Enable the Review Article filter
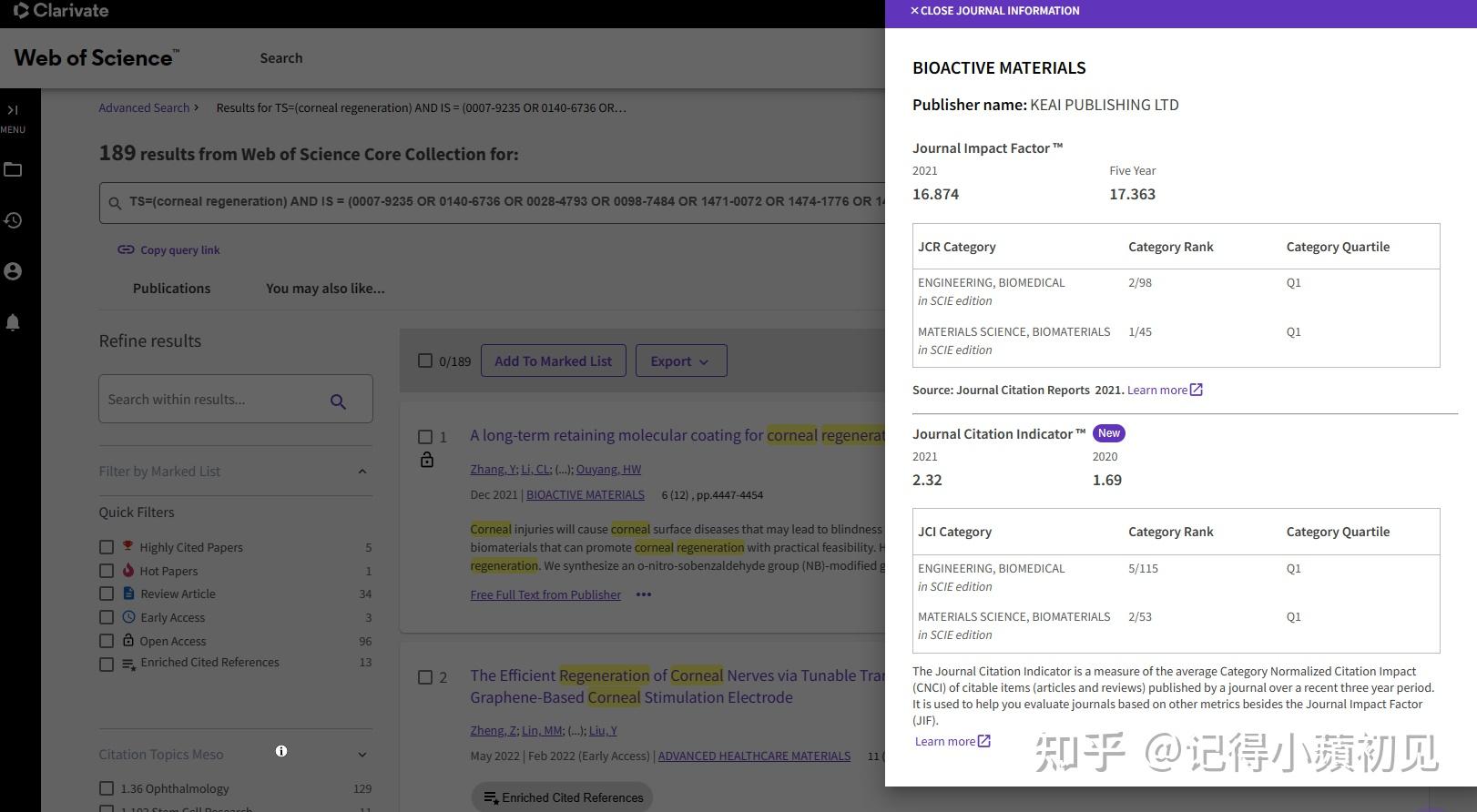1477x812 pixels. 107,594
